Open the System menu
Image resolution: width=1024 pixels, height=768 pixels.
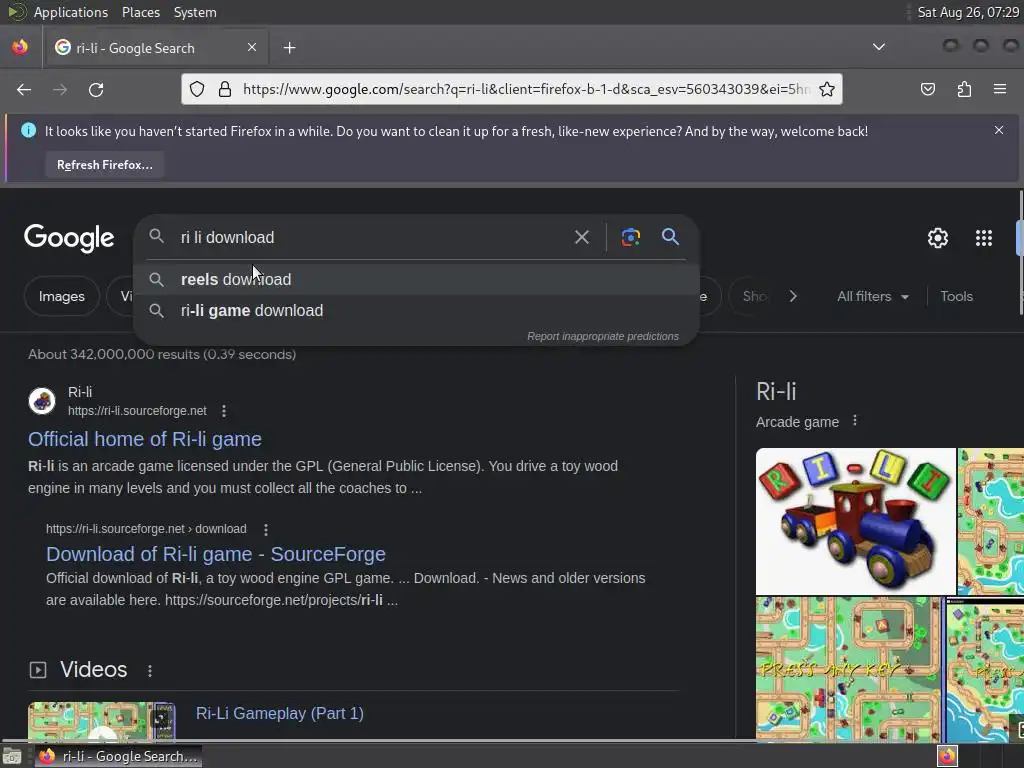pos(195,12)
